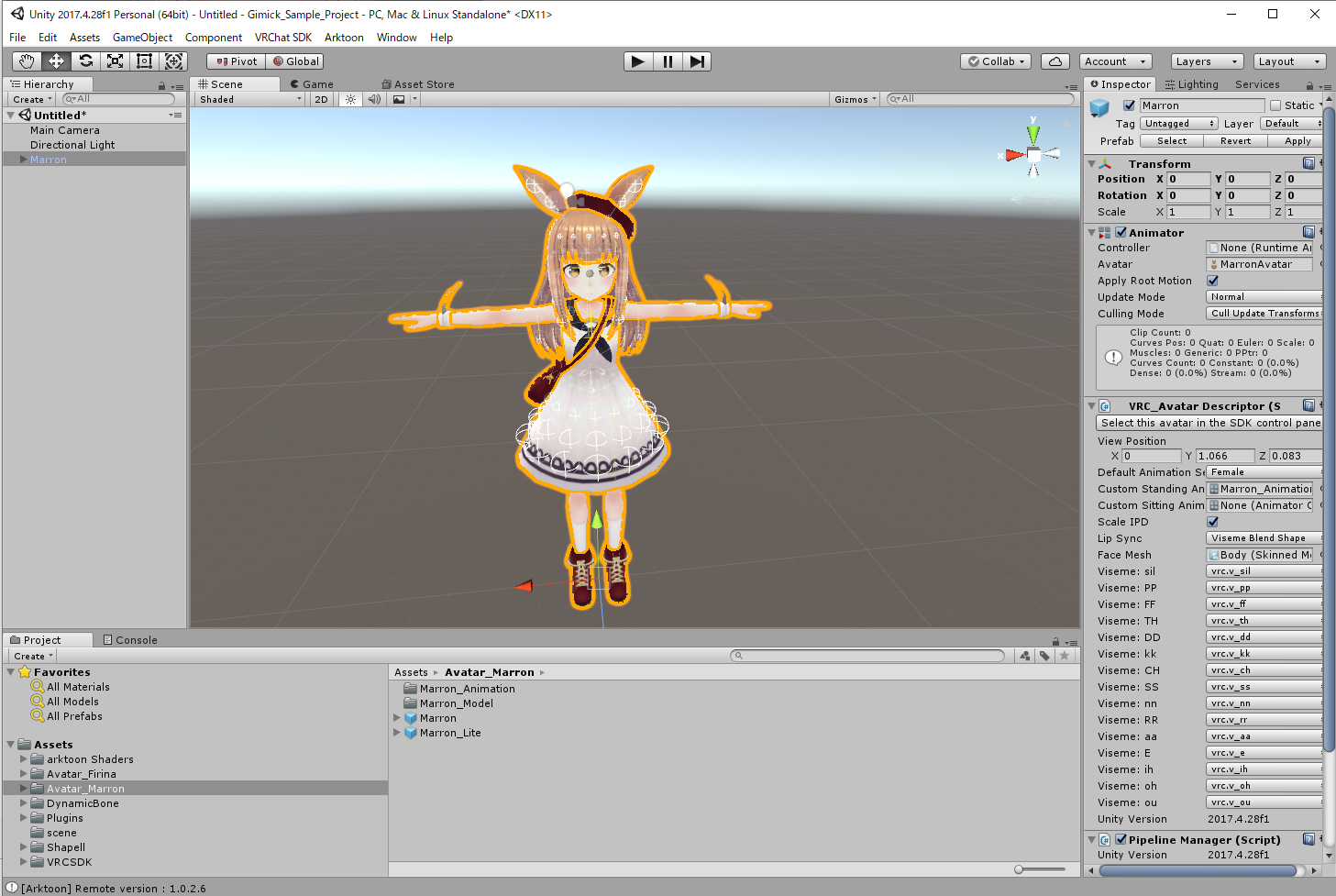The height and width of the screenshot is (896, 1336).
Task: Start Play mode
Action: pos(638,61)
